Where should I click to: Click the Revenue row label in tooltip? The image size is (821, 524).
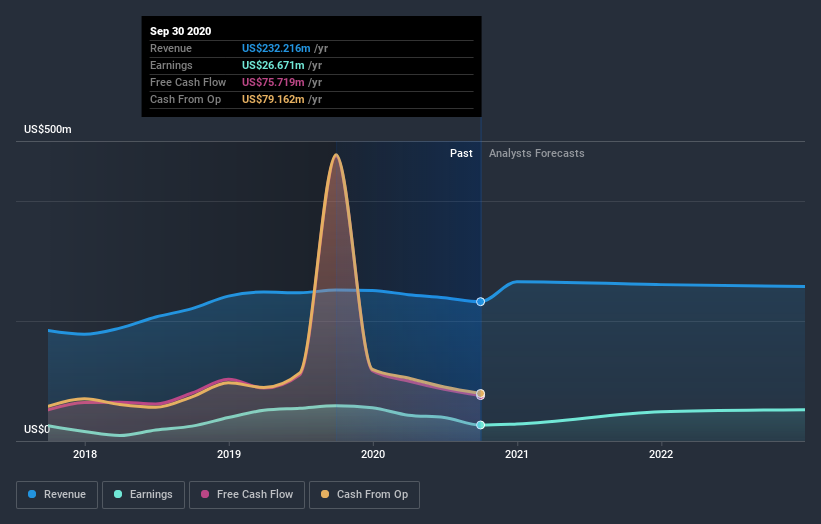(171, 48)
